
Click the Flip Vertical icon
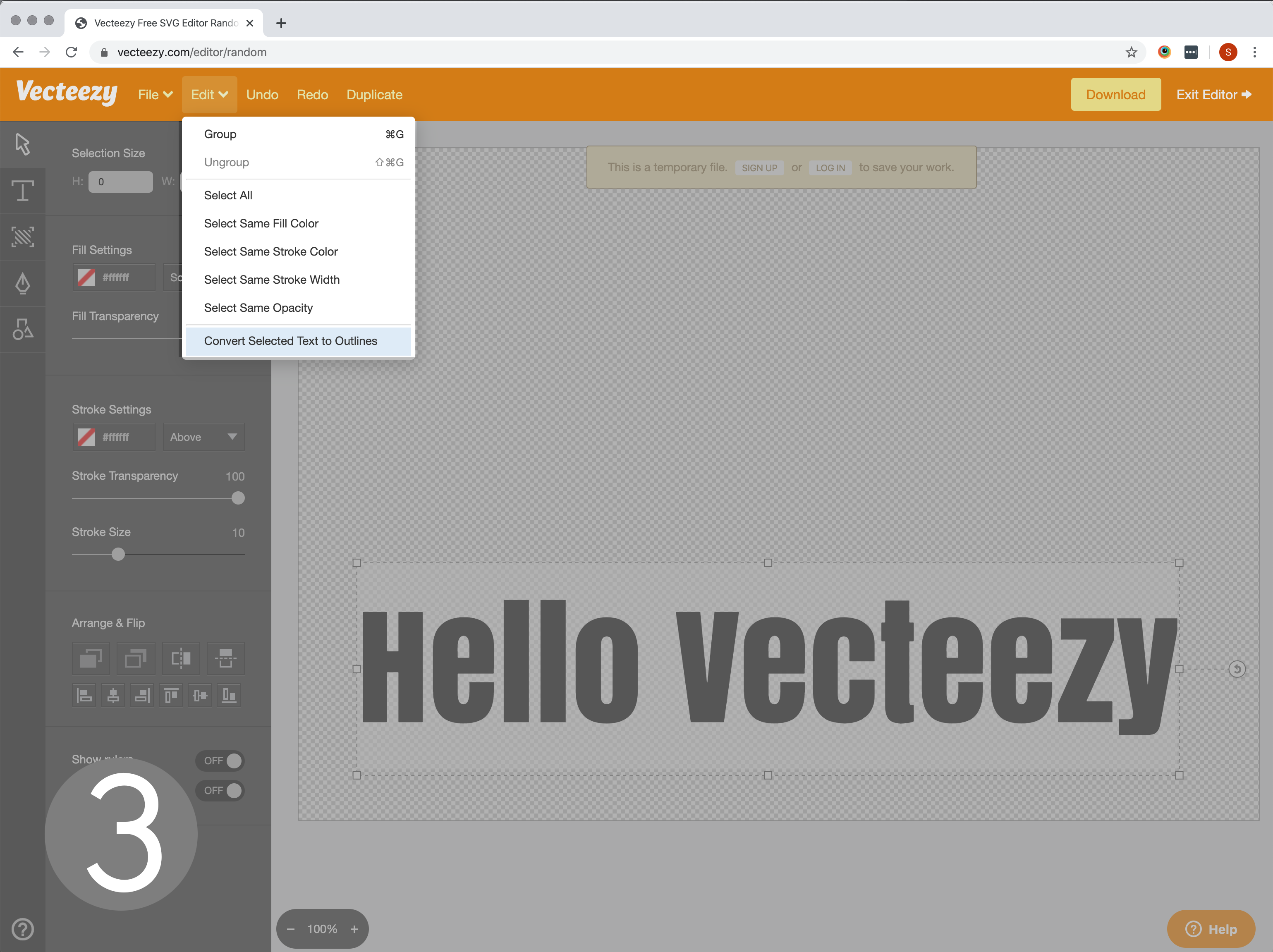(x=225, y=658)
